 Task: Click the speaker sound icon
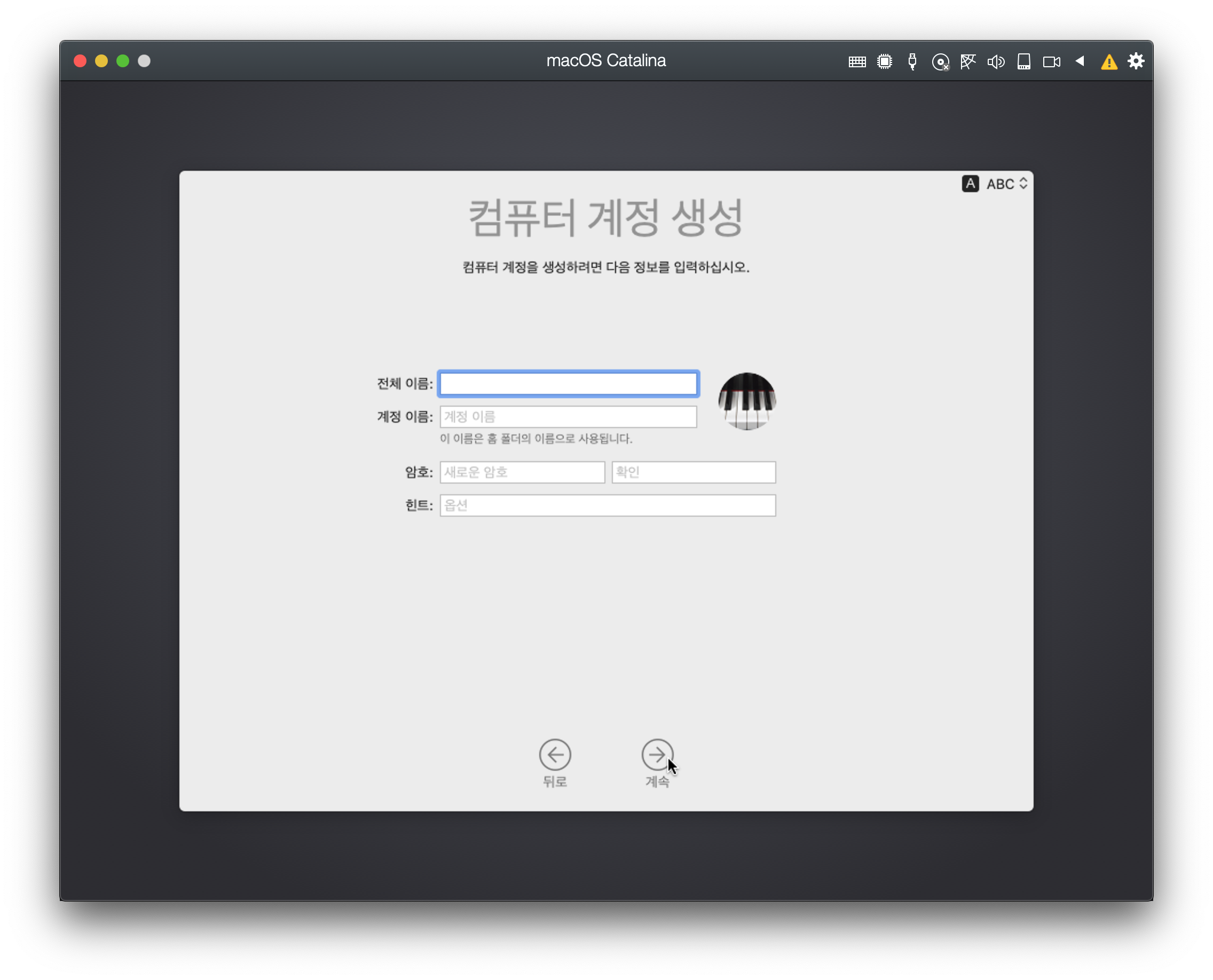coord(996,61)
